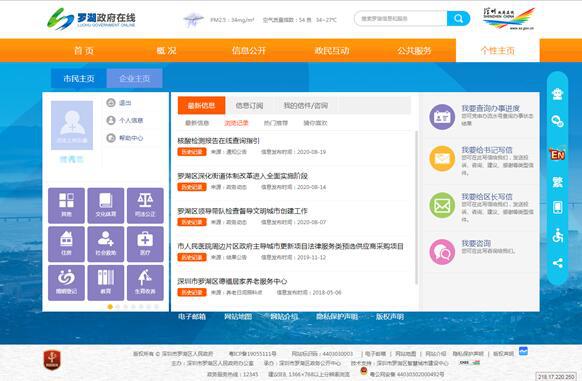This screenshot has height=381, width=582.
Task: Select the 最新信息 sub-tab below the tabs
Action: [x=197, y=123]
